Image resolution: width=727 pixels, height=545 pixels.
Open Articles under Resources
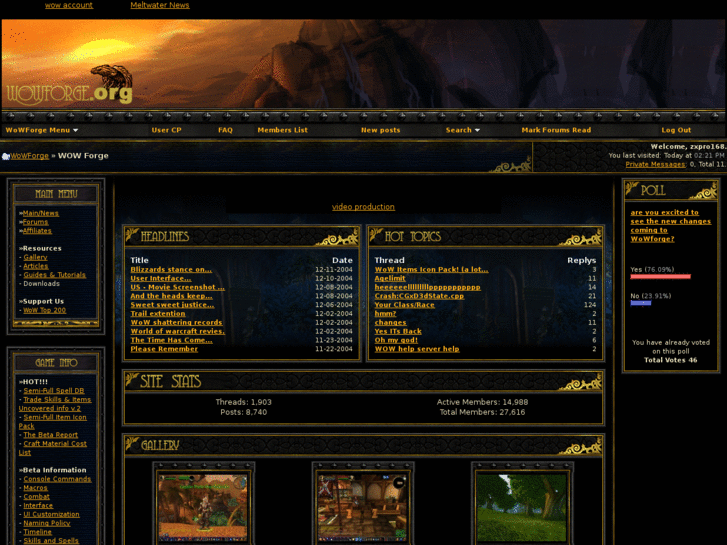[x=36, y=266]
